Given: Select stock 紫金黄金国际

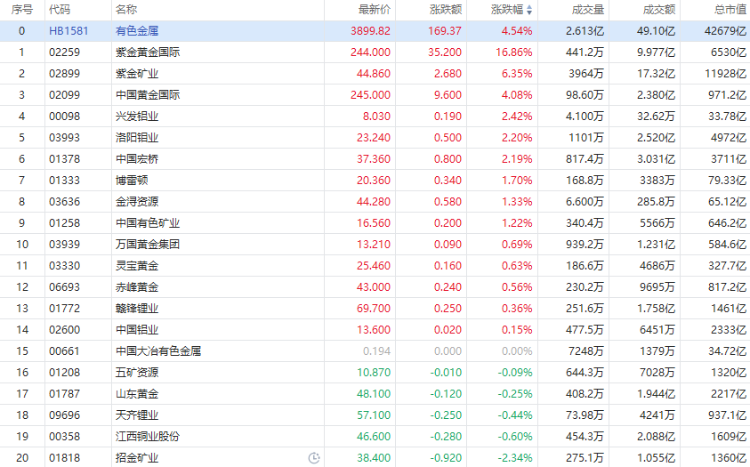Looking at the screenshot, I should pyautogui.click(x=148, y=52).
